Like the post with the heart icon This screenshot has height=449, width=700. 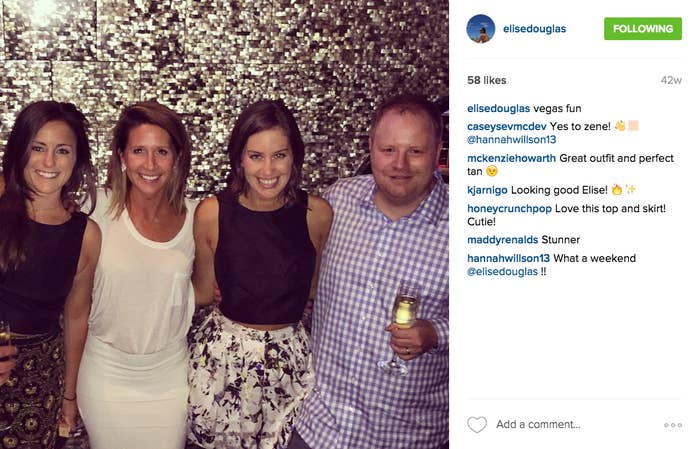coord(477,424)
